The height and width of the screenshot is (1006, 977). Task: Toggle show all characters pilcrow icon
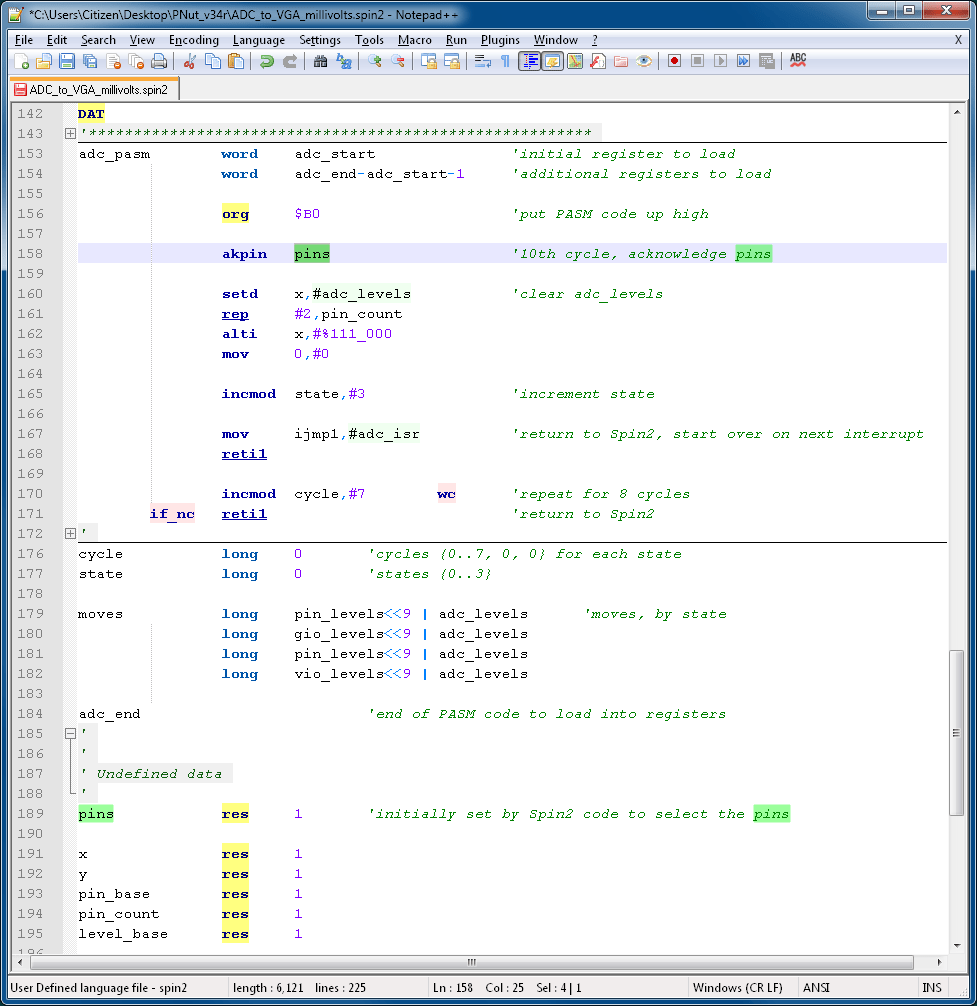coord(505,61)
